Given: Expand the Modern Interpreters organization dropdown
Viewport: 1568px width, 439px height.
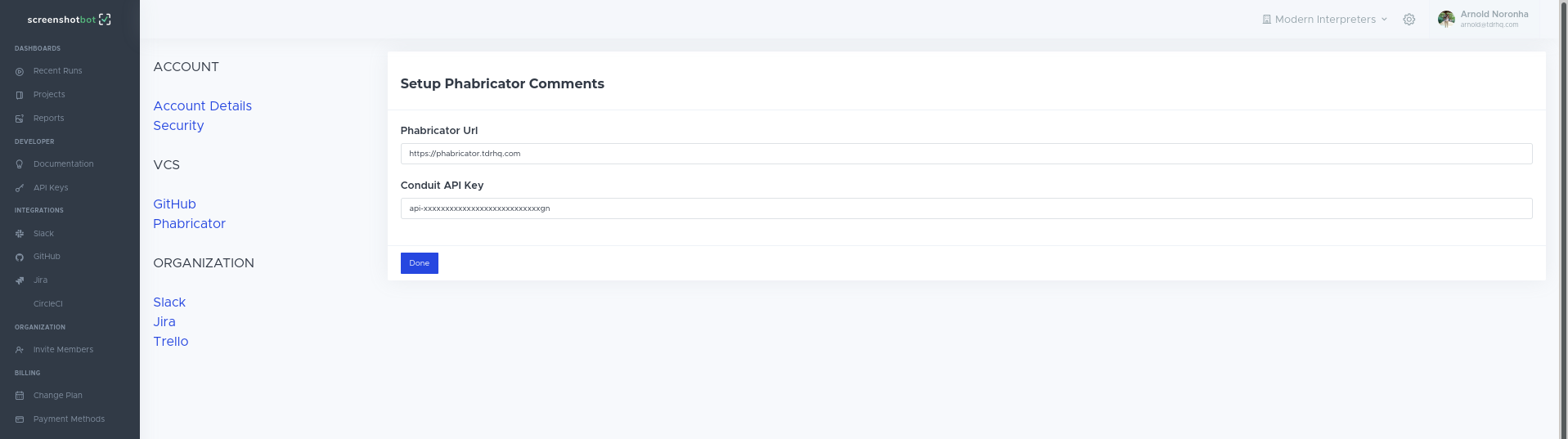Looking at the screenshot, I should point(1324,20).
